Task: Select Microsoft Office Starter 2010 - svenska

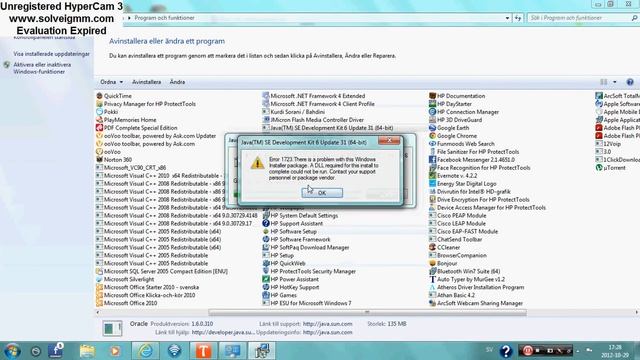Action: (x=147, y=287)
